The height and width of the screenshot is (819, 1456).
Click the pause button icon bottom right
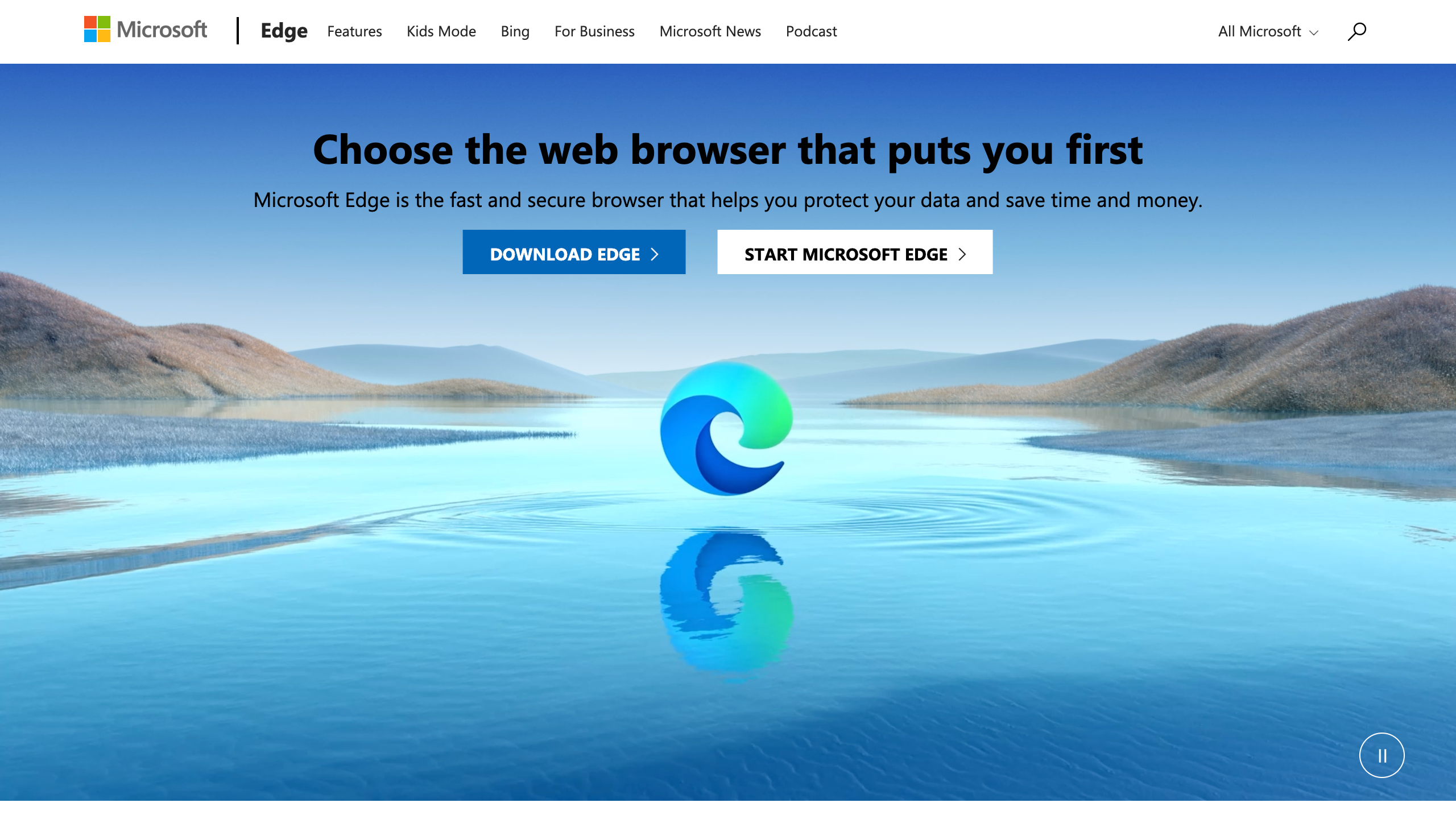pyautogui.click(x=1380, y=755)
